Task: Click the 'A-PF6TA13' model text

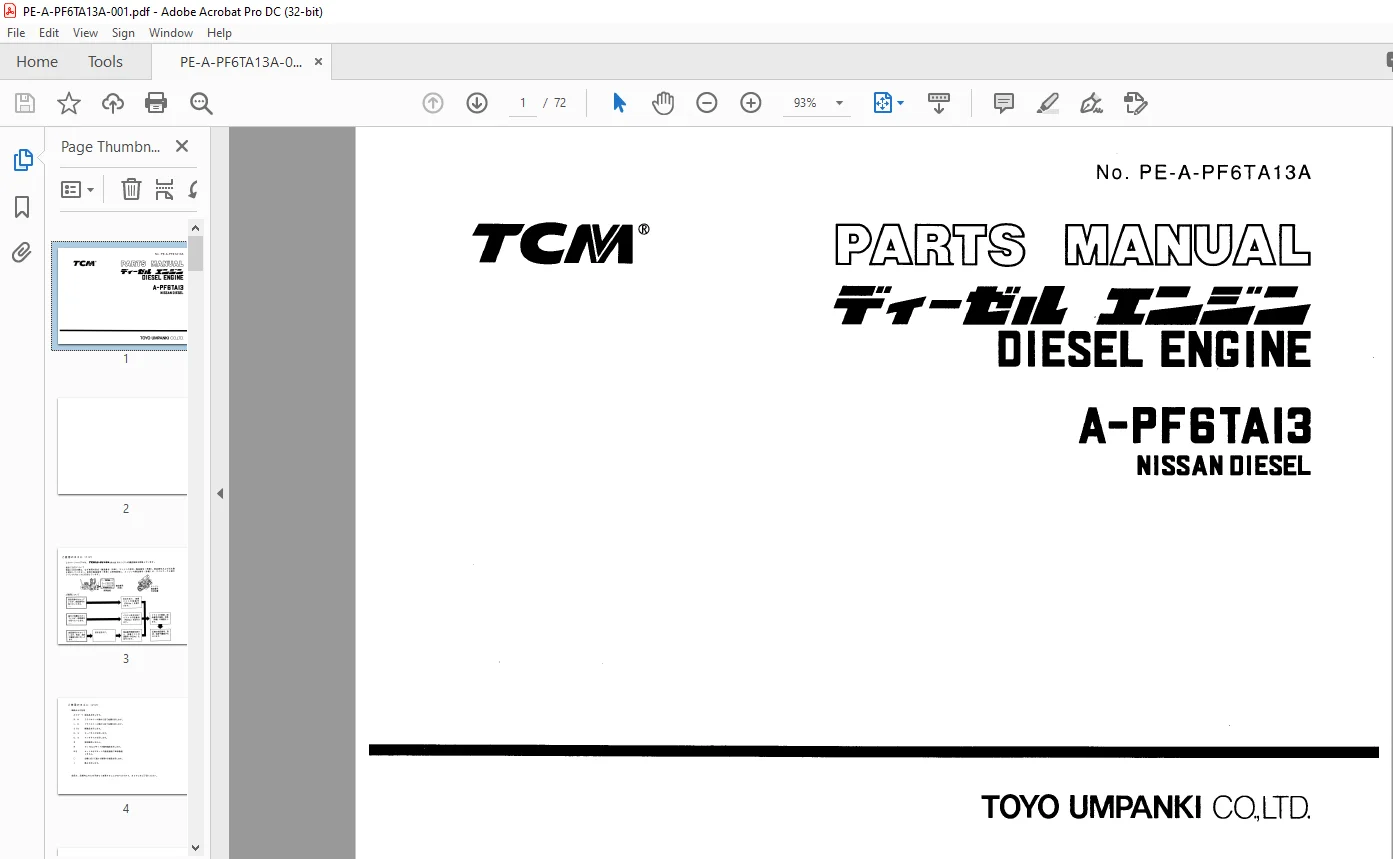Action: coord(1195,427)
